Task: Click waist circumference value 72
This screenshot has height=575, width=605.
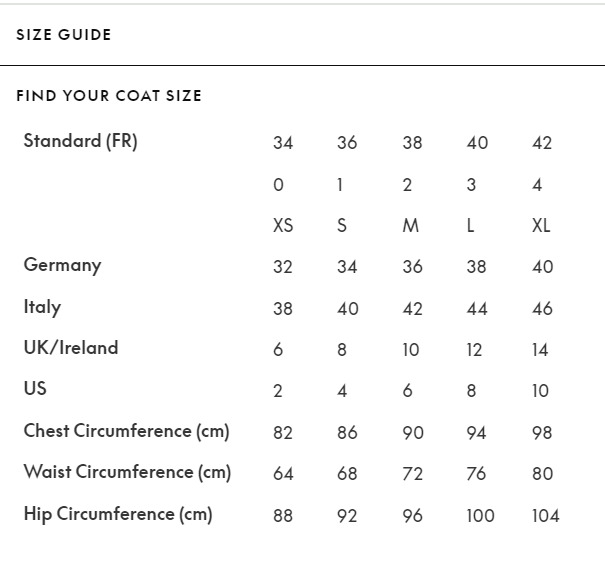Action: (x=412, y=474)
